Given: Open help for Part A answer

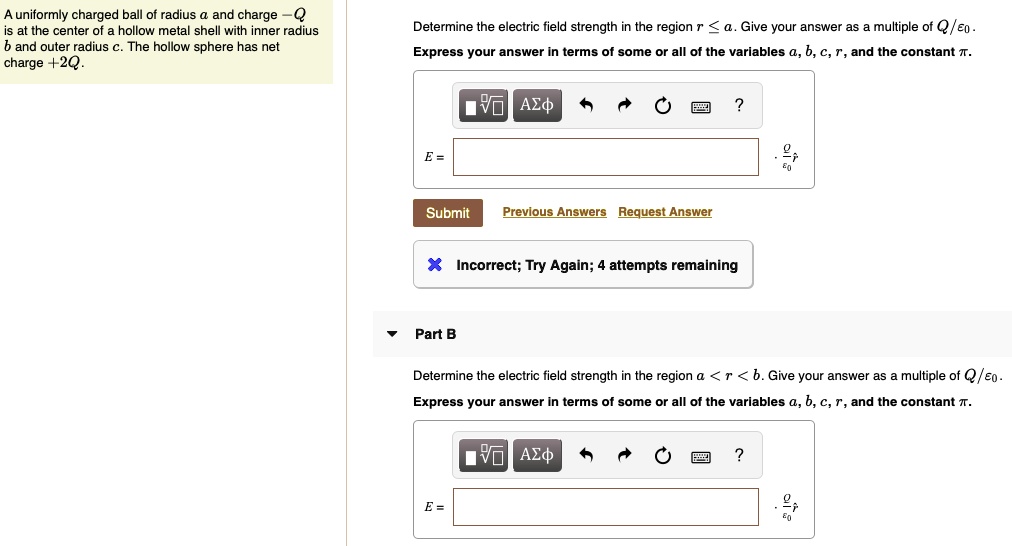Looking at the screenshot, I should pos(739,105).
